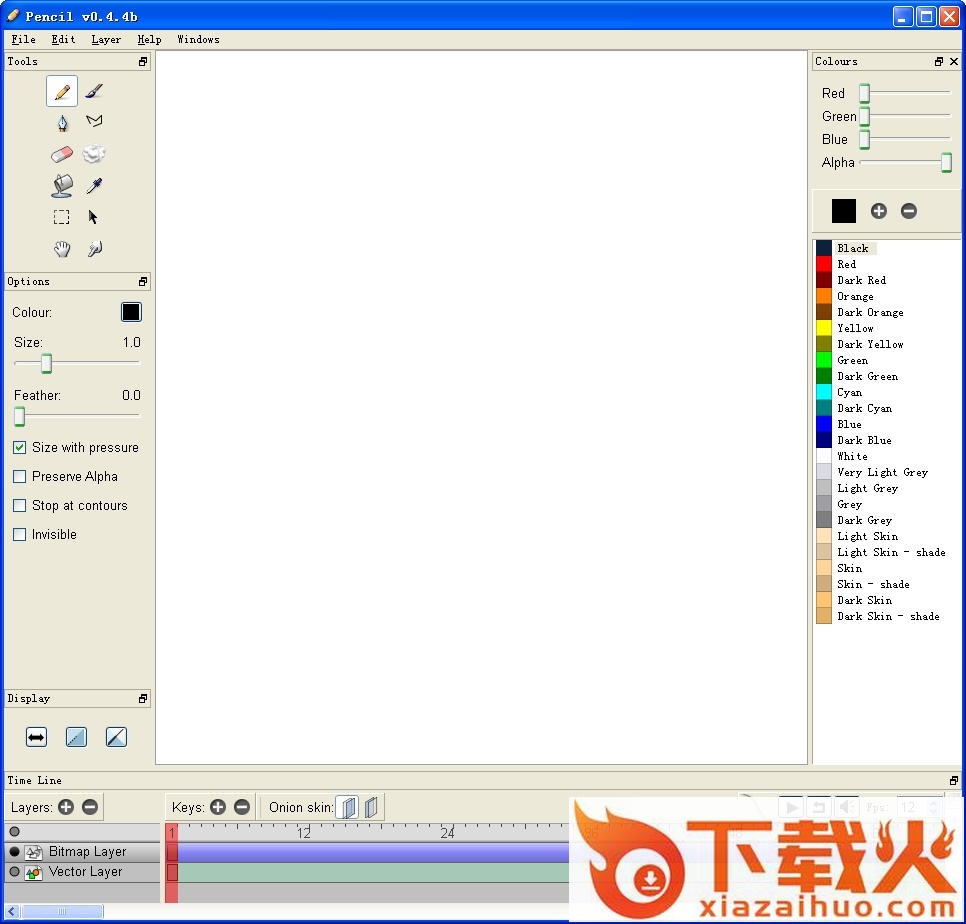Image resolution: width=966 pixels, height=924 pixels.
Task: Enable Invisible checkbox
Action: (20, 535)
